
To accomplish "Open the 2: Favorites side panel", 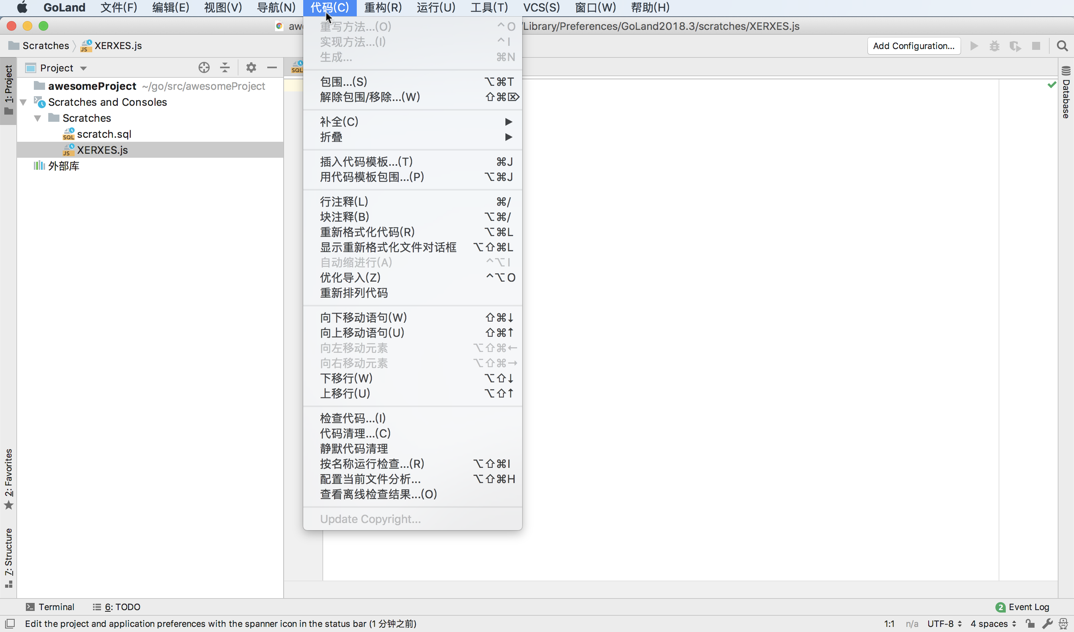I will click(8, 479).
